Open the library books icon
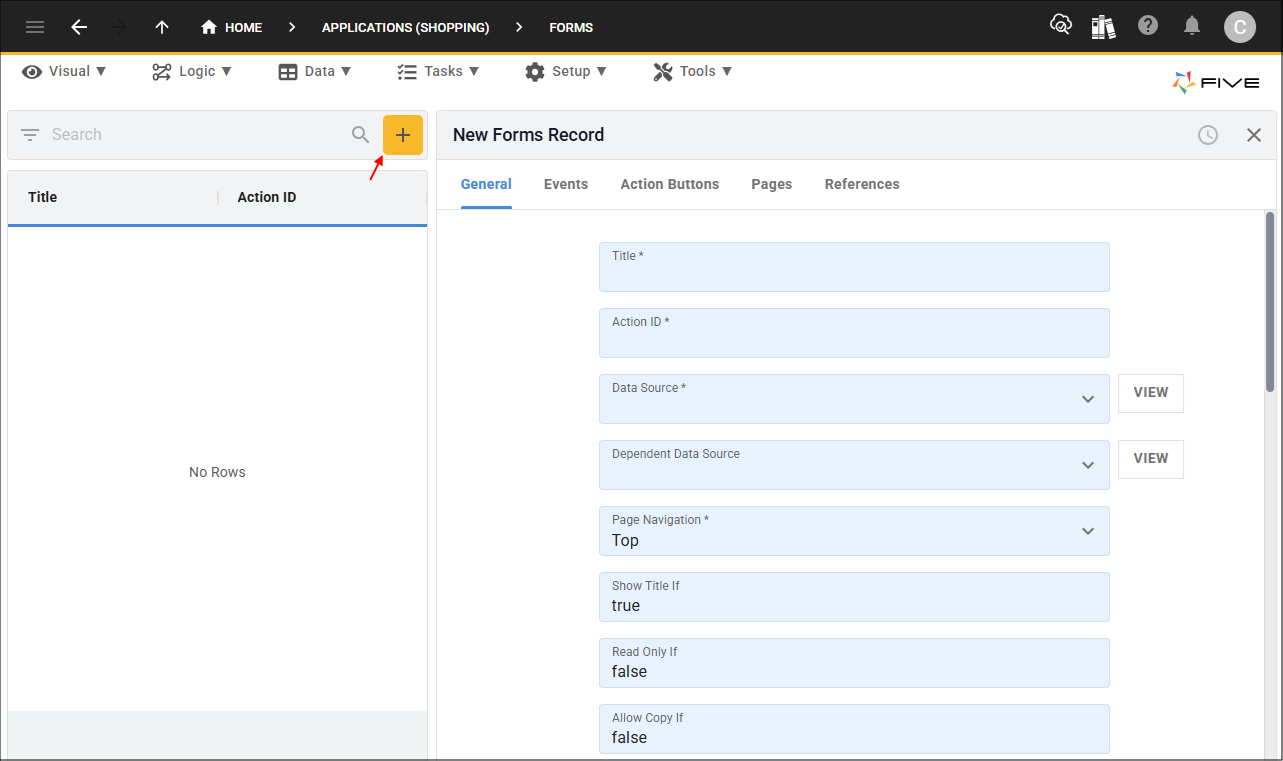The image size is (1283, 761). tap(1103, 27)
